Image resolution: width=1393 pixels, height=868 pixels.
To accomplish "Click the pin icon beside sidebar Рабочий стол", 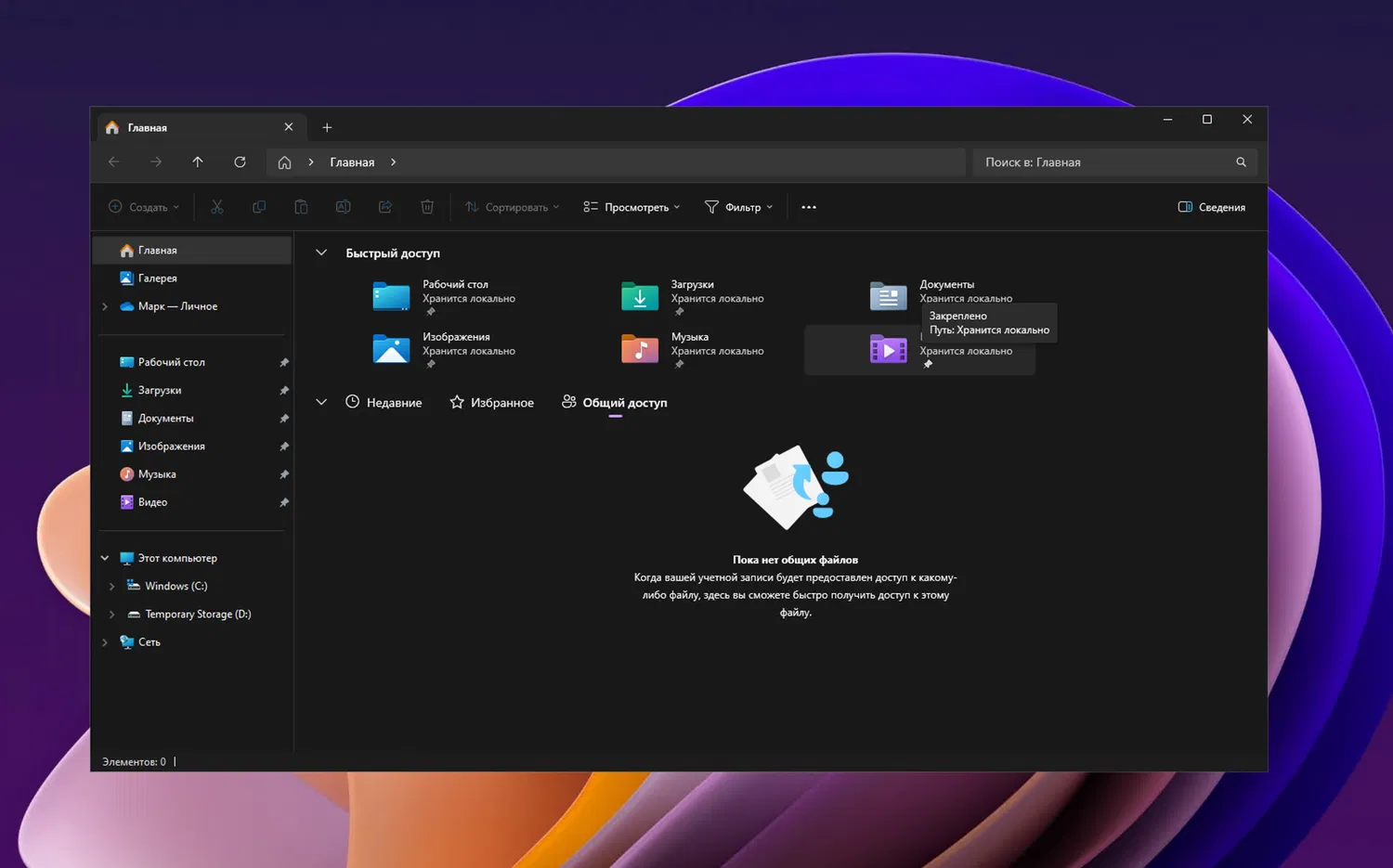I will [x=284, y=362].
